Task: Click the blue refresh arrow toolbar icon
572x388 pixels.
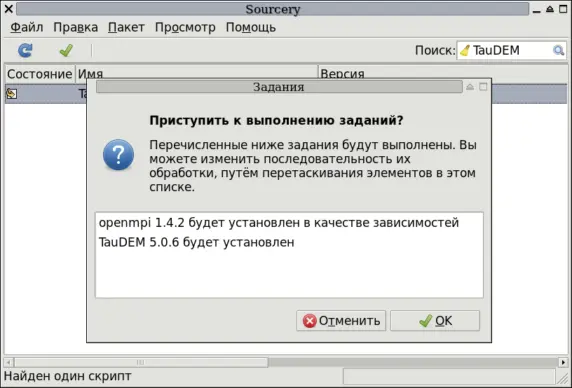Action: tap(25, 50)
